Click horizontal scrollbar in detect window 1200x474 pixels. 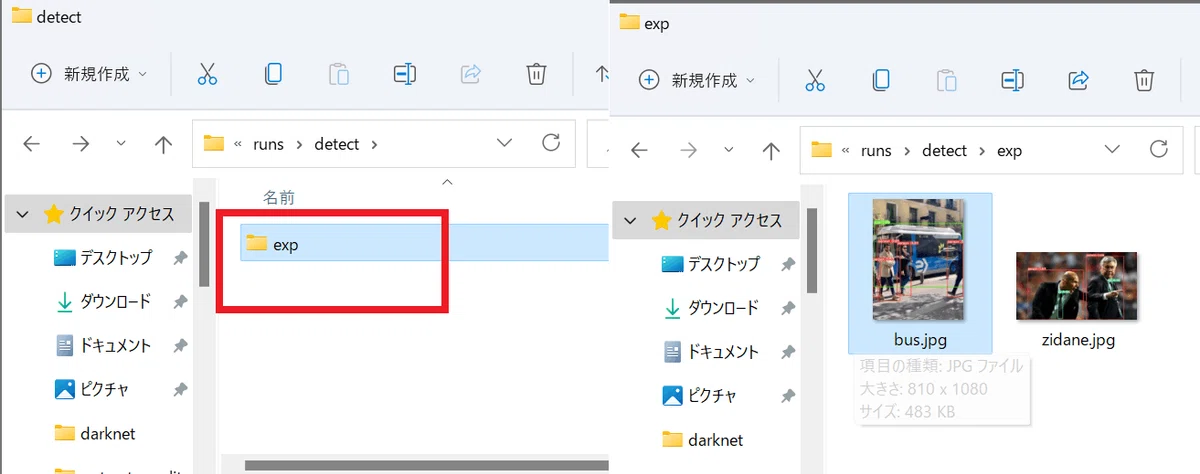425,464
